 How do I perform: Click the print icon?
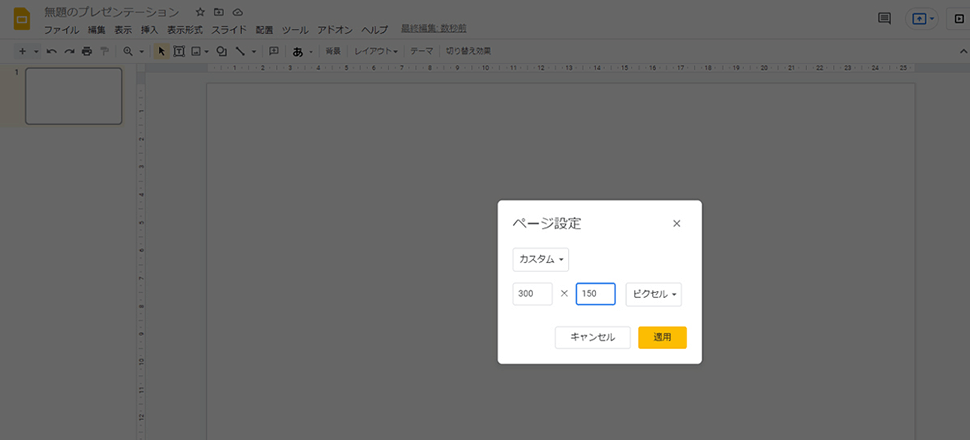click(87, 51)
